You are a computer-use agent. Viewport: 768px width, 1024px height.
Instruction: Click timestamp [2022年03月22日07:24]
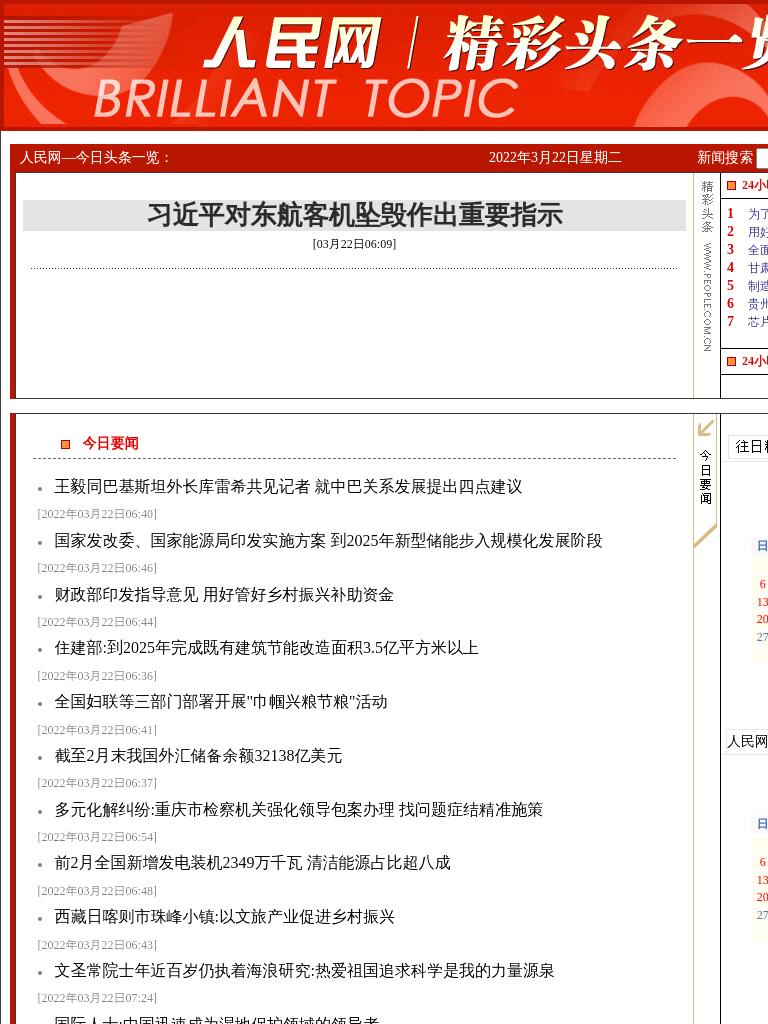pos(97,998)
